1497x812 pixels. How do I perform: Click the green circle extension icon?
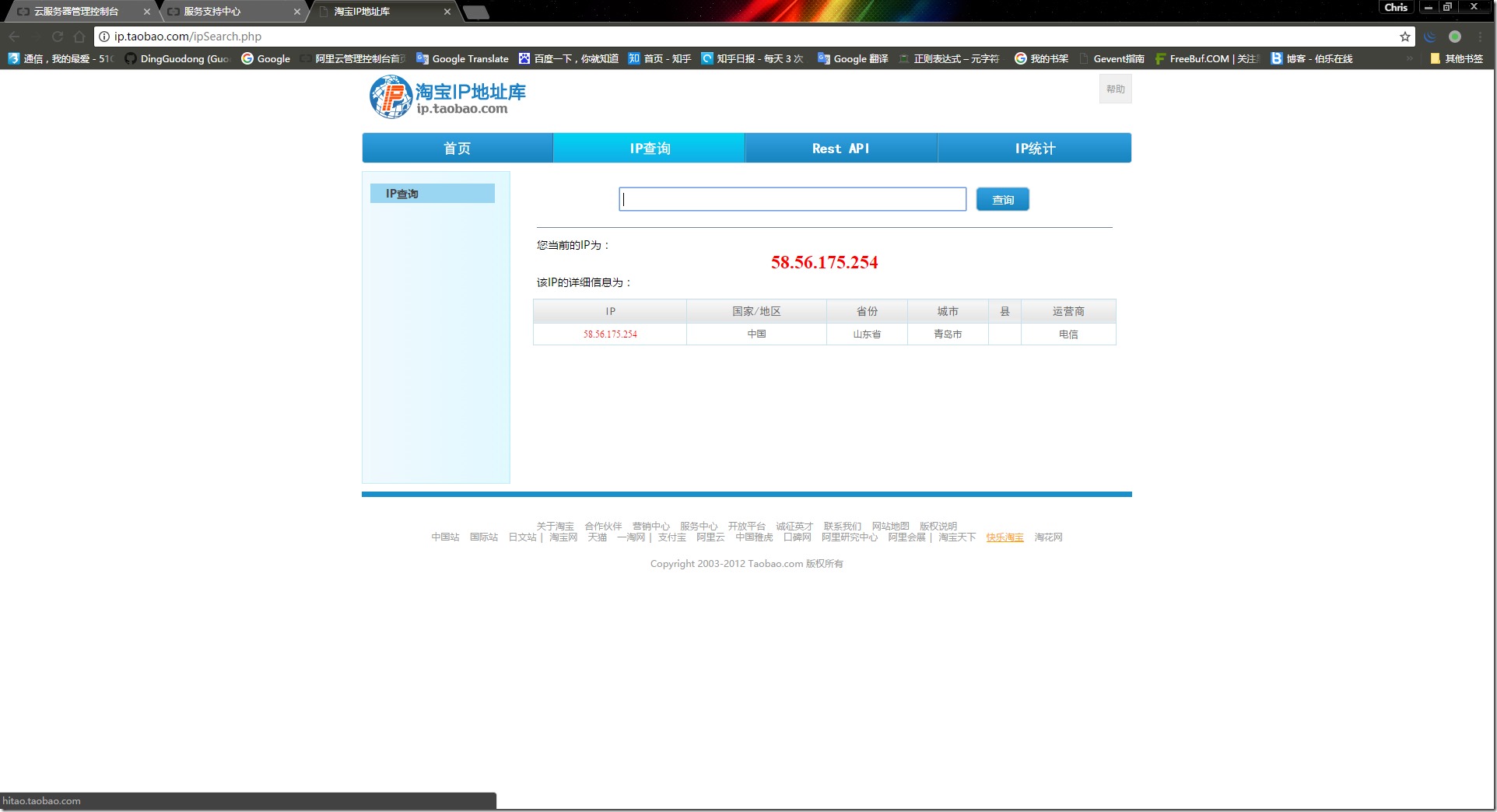click(1455, 37)
